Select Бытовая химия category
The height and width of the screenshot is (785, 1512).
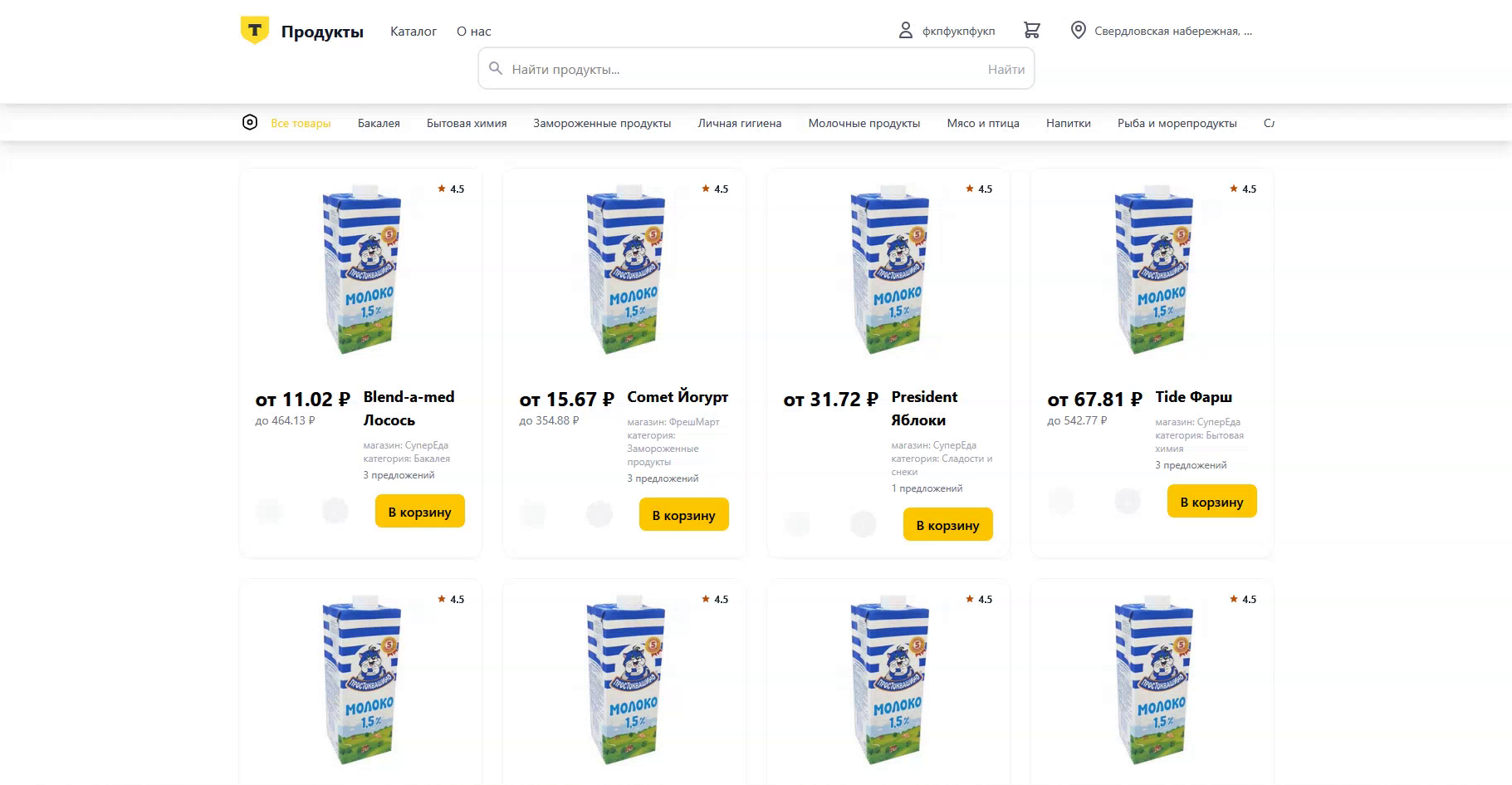(467, 124)
